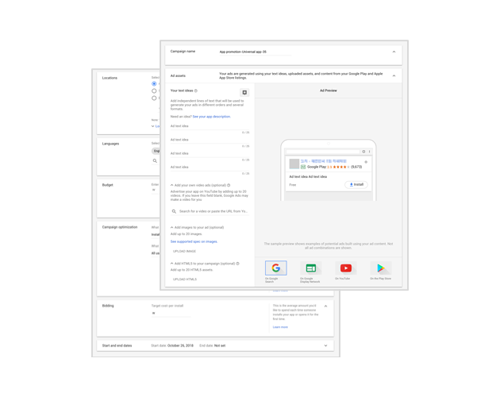
Task: Click the Campaign optimization label
Action: pos(120,227)
